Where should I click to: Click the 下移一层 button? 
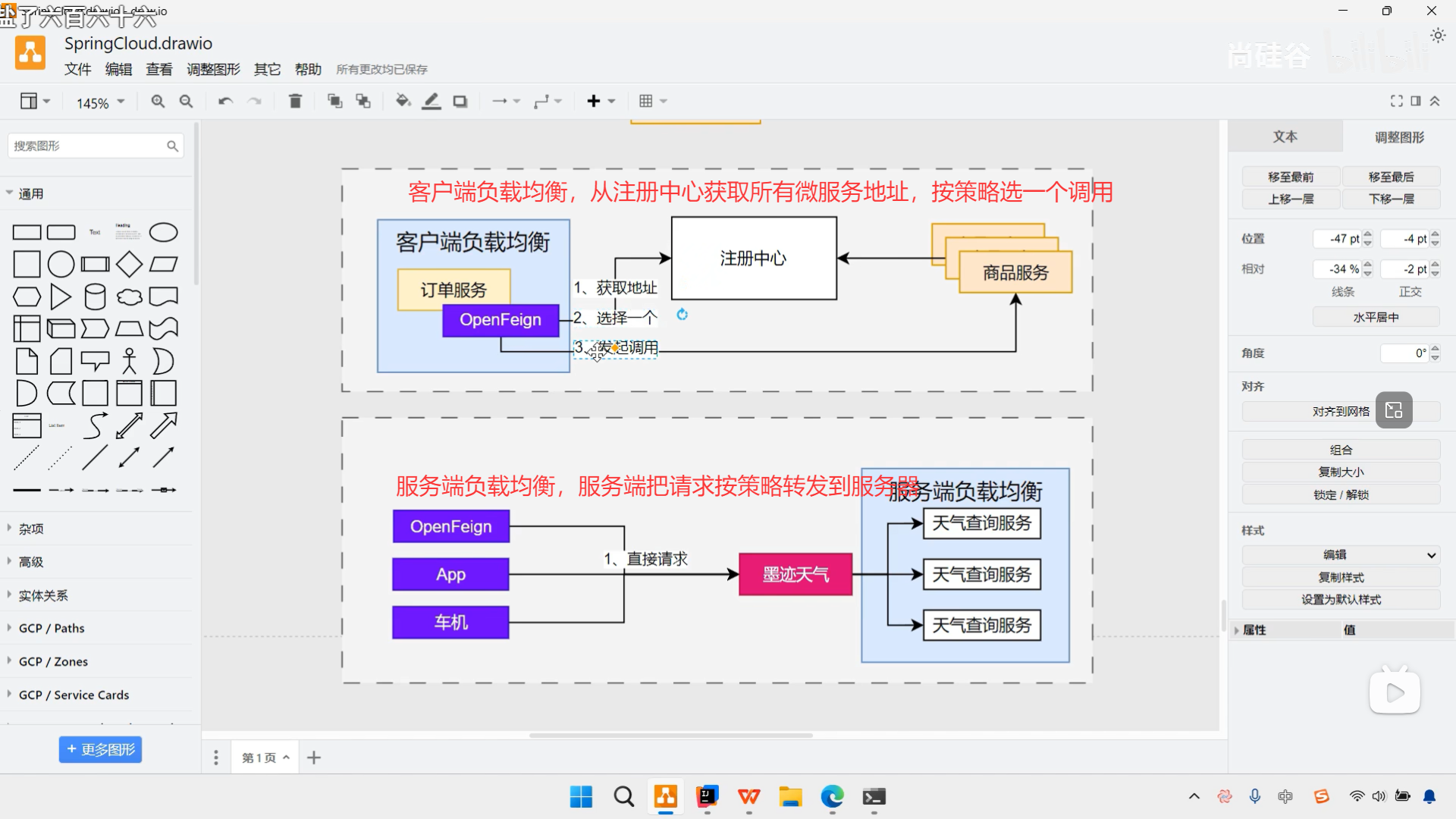[x=1391, y=199]
